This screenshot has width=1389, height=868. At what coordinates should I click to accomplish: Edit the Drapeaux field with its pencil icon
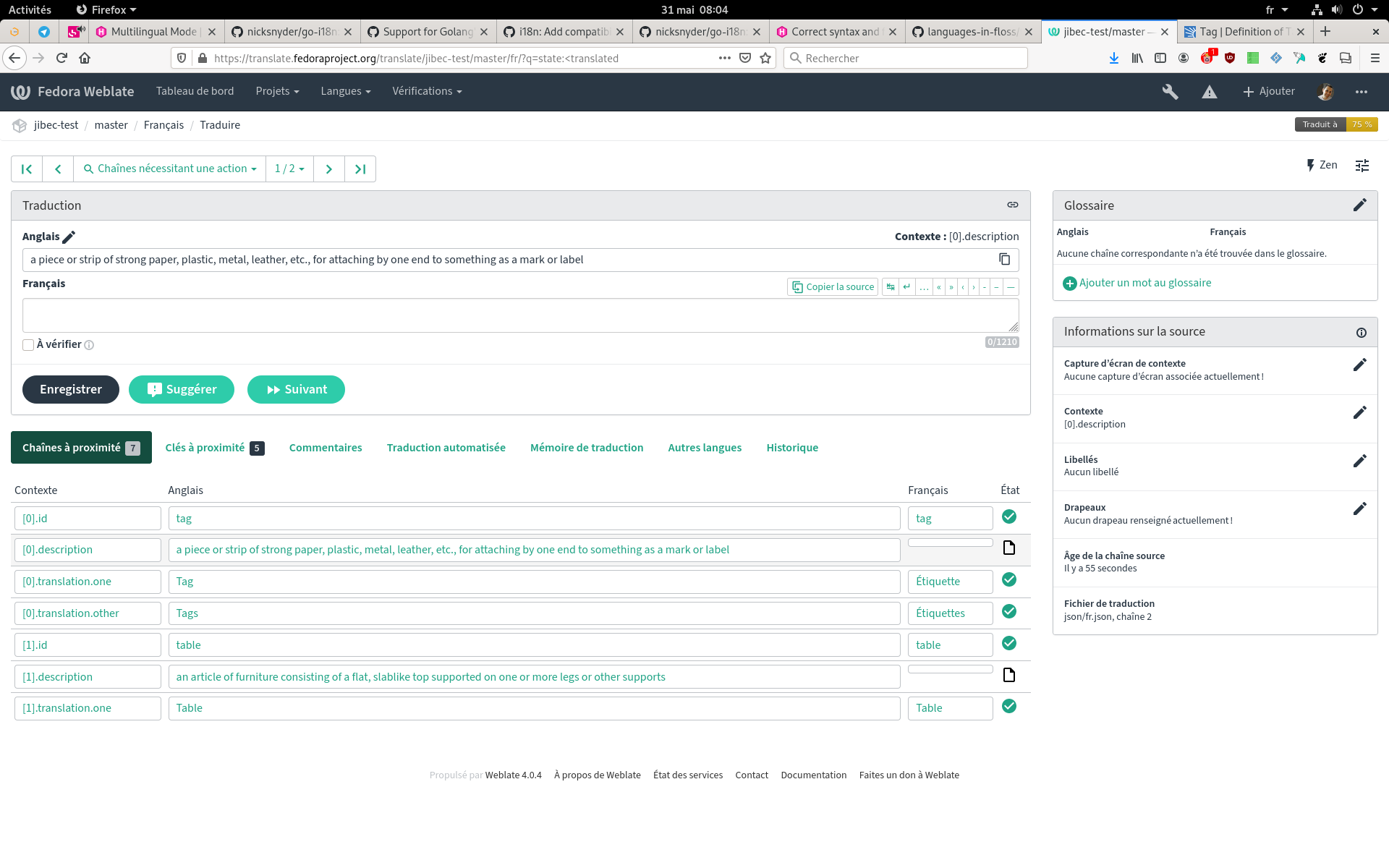(x=1361, y=509)
